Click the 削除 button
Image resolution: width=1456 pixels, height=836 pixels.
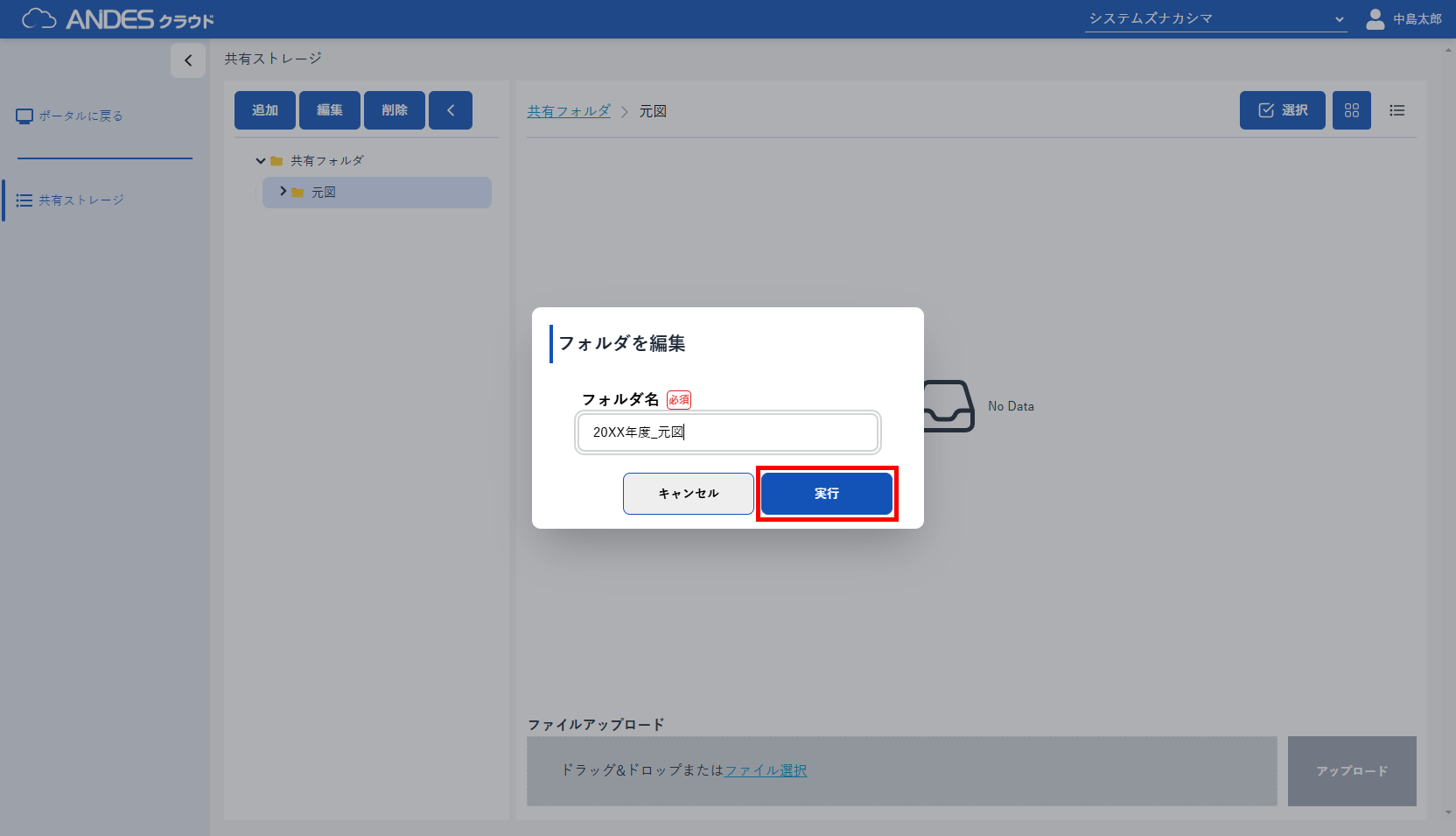coord(395,110)
